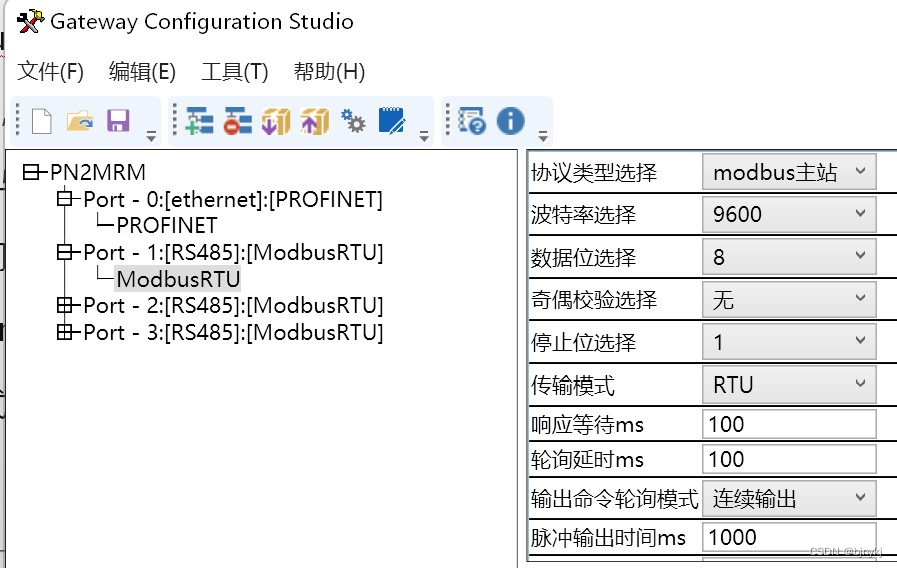Click the 波特率选择 label
The height and width of the screenshot is (568, 897).
point(584,215)
